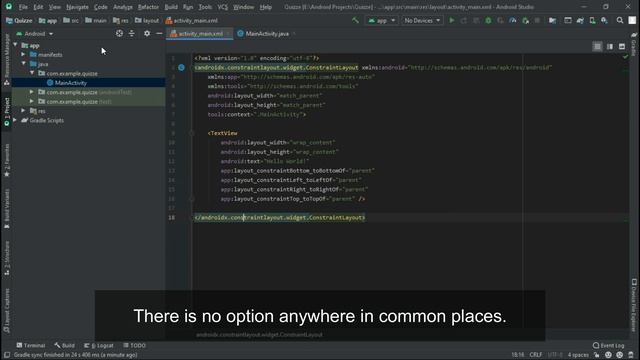
Task: Click tool windows quick-access icon in status bar
Action: (x=7, y=355)
